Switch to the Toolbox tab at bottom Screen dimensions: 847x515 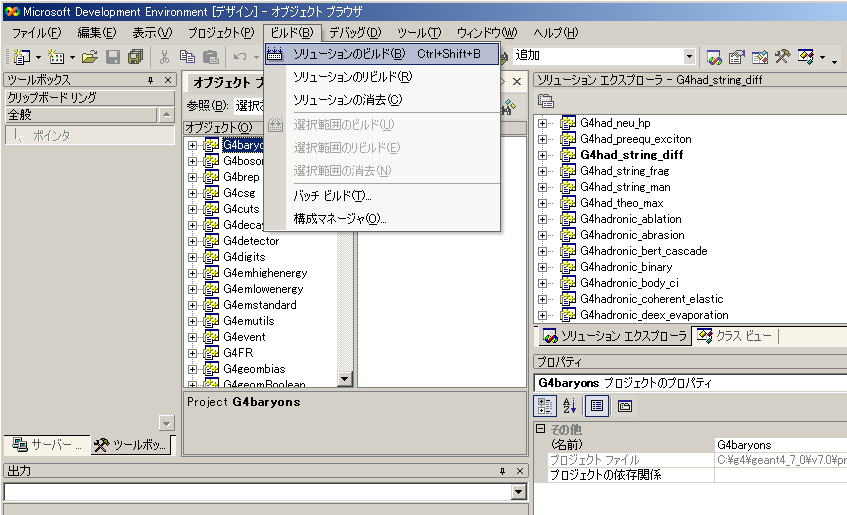tap(131, 445)
